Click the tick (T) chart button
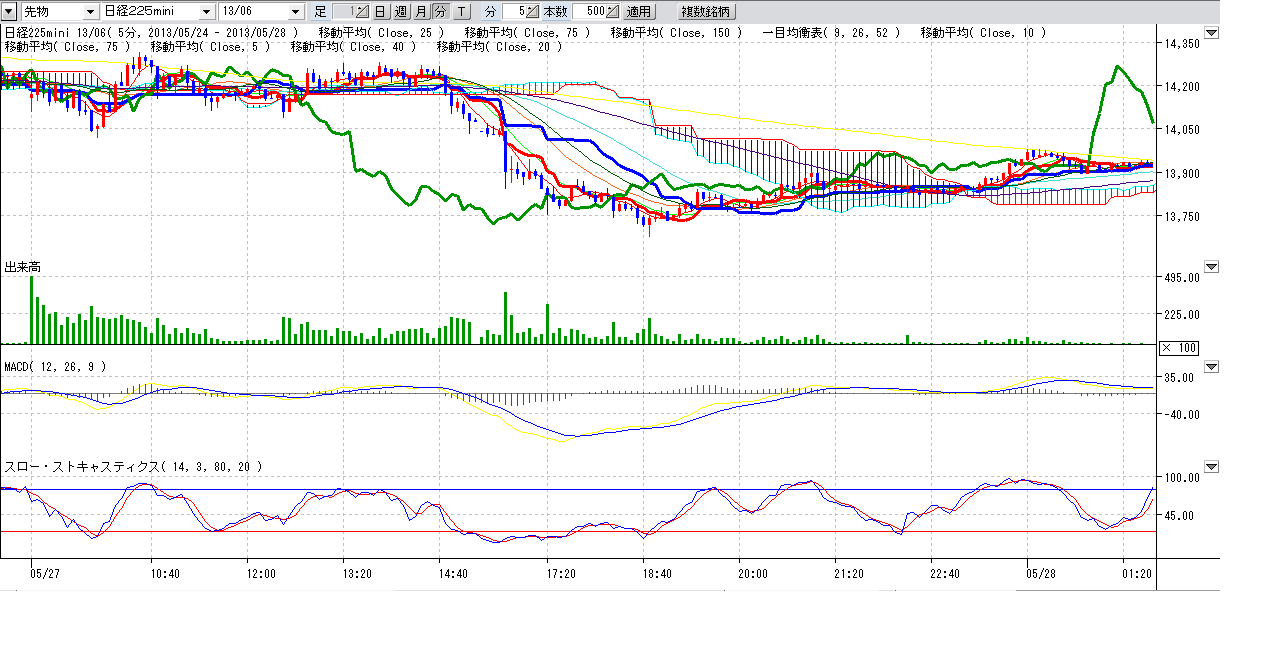Viewport: 1272px width, 658px height. pyautogui.click(x=460, y=12)
